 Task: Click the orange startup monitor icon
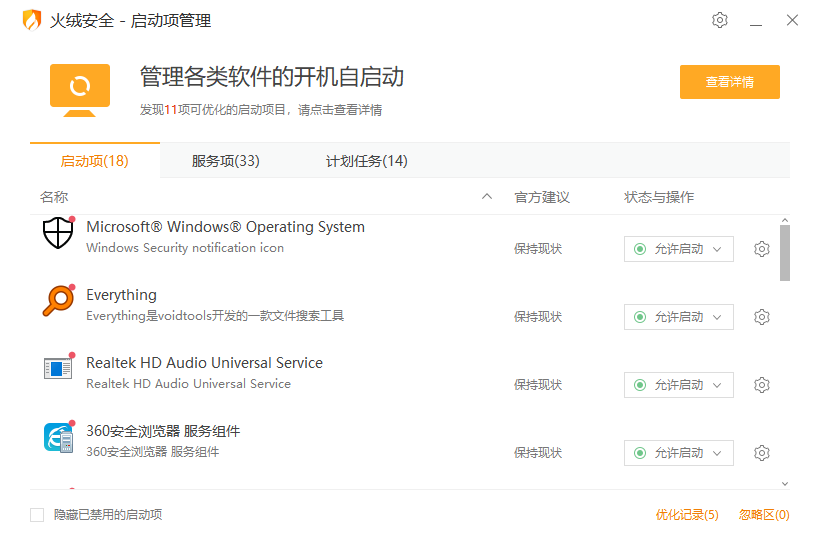click(80, 90)
